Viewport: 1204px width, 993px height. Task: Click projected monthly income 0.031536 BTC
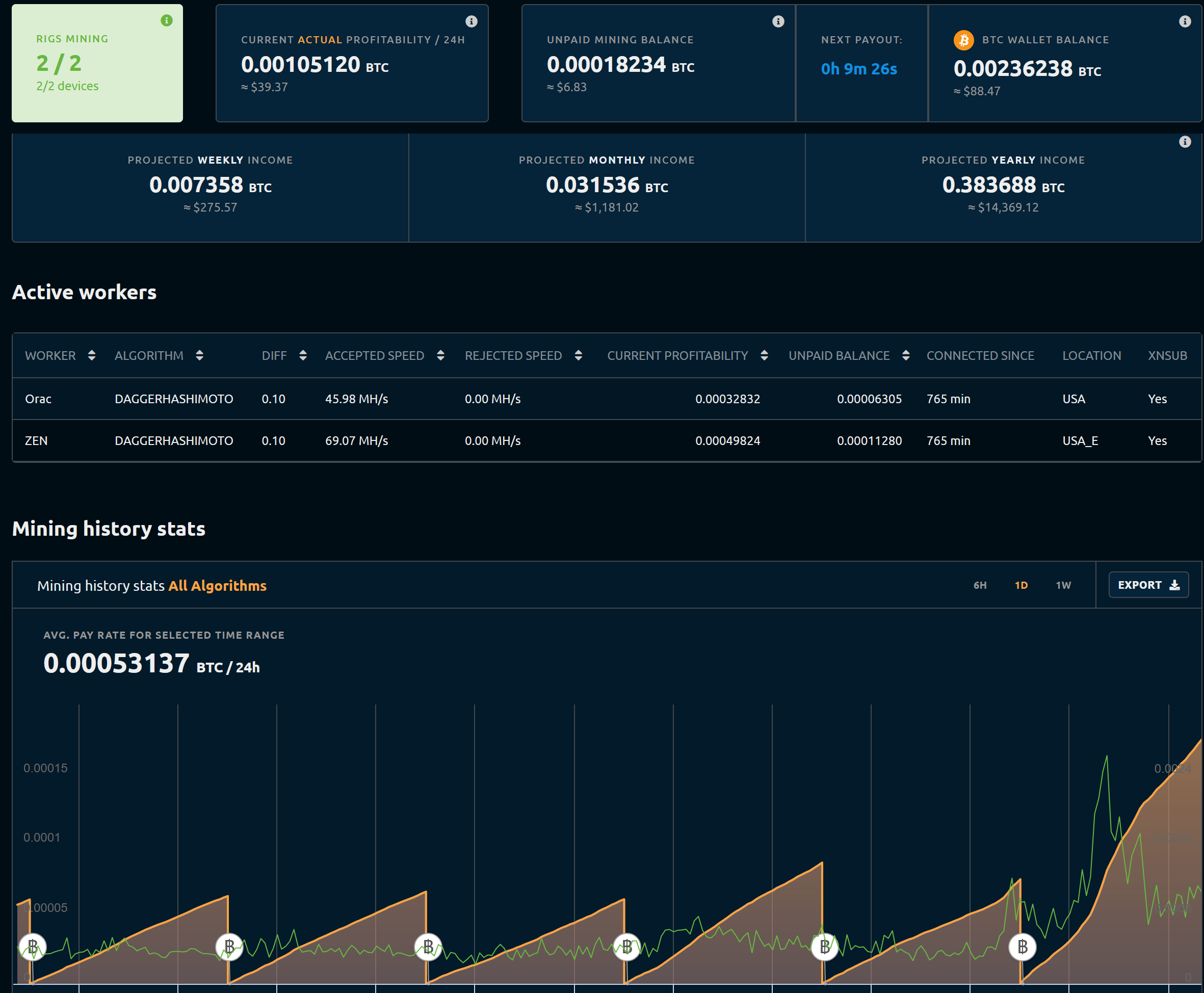(x=607, y=185)
